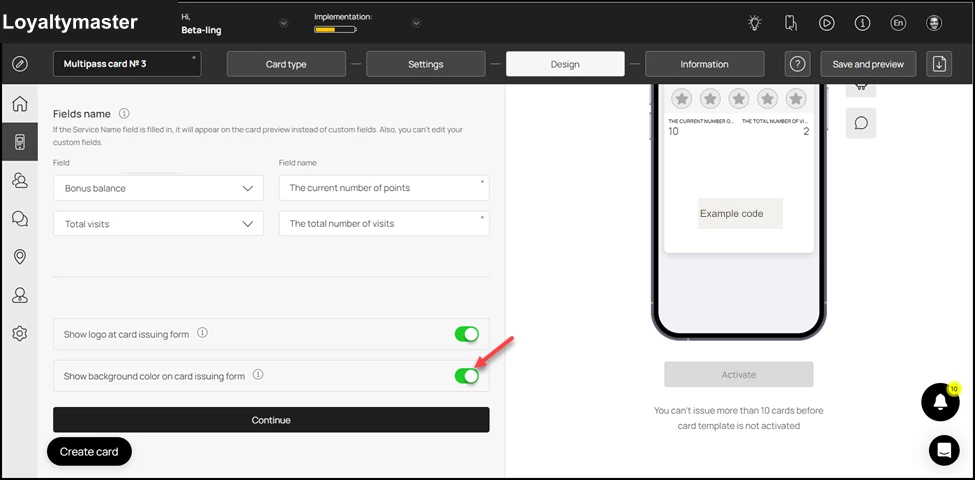Edit 'The total number of visits' field
The height and width of the screenshot is (480, 975).
coord(384,223)
